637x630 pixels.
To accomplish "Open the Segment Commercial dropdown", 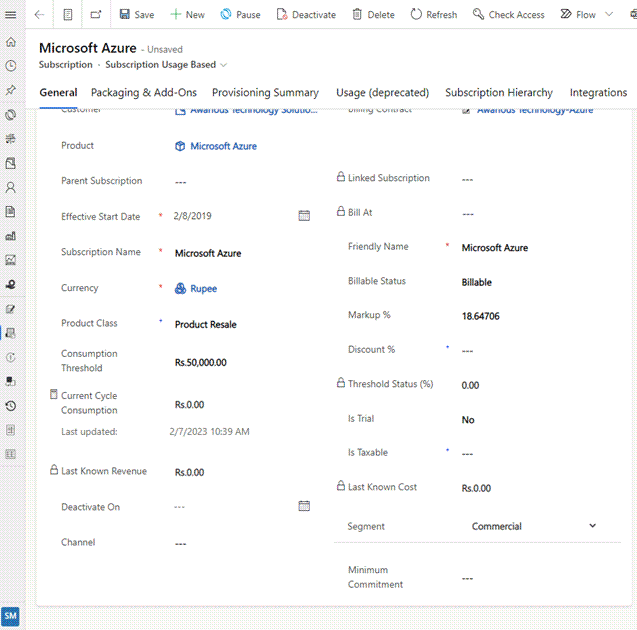I will click(534, 526).
